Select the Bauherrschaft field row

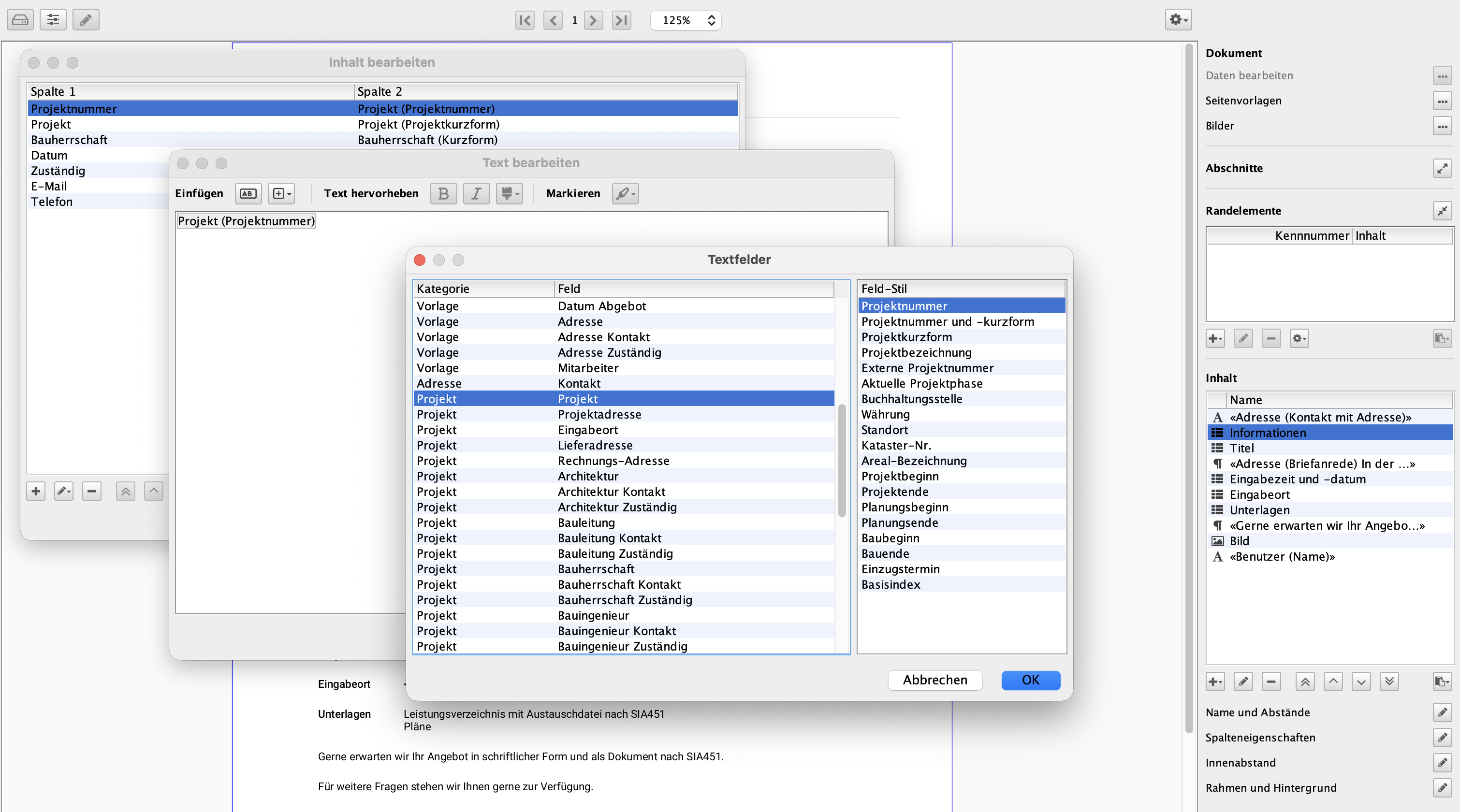[x=596, y=569]
